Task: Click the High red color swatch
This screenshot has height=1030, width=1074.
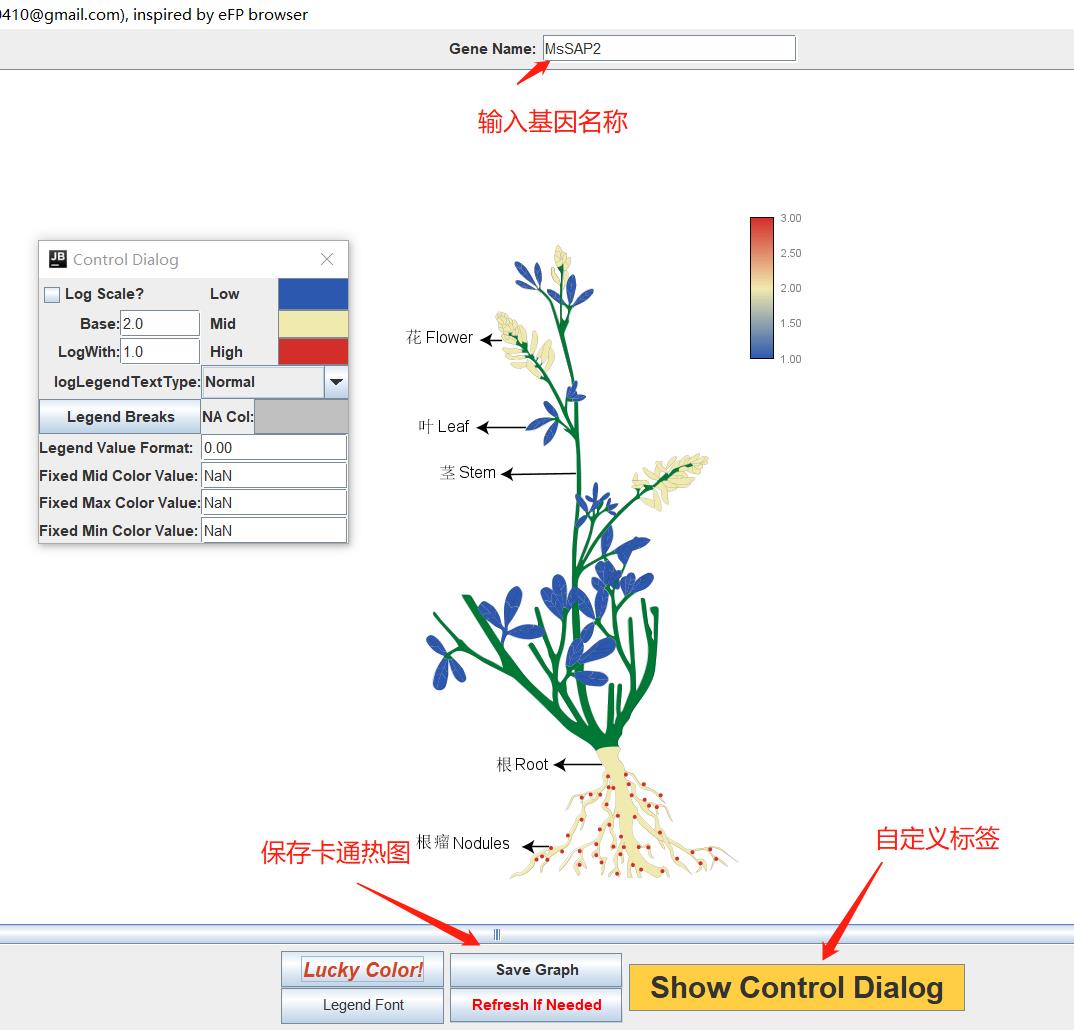Action: (313, 352)
